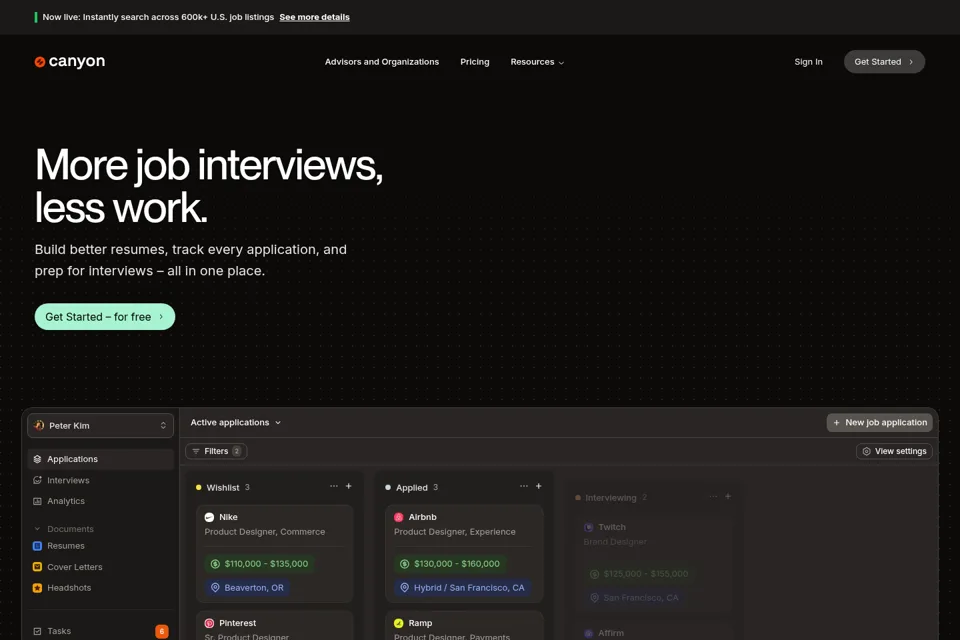Screen dimensions: 960x640
Task: Click the Filters funnel icon
Action: pyautogui.click(x=196, y=451)
